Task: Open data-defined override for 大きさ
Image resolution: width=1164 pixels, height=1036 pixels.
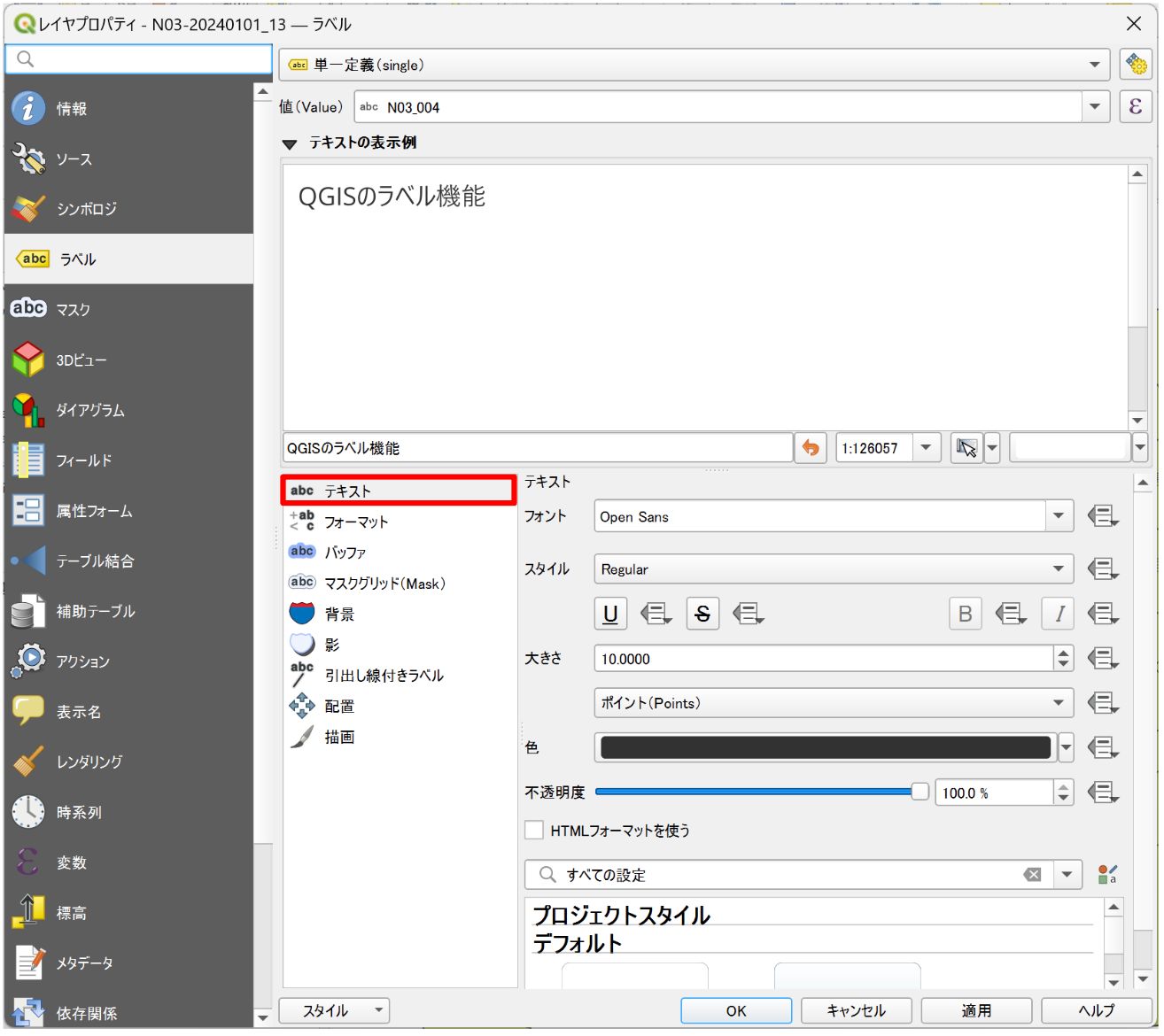Action: [x=1103, y=658]
